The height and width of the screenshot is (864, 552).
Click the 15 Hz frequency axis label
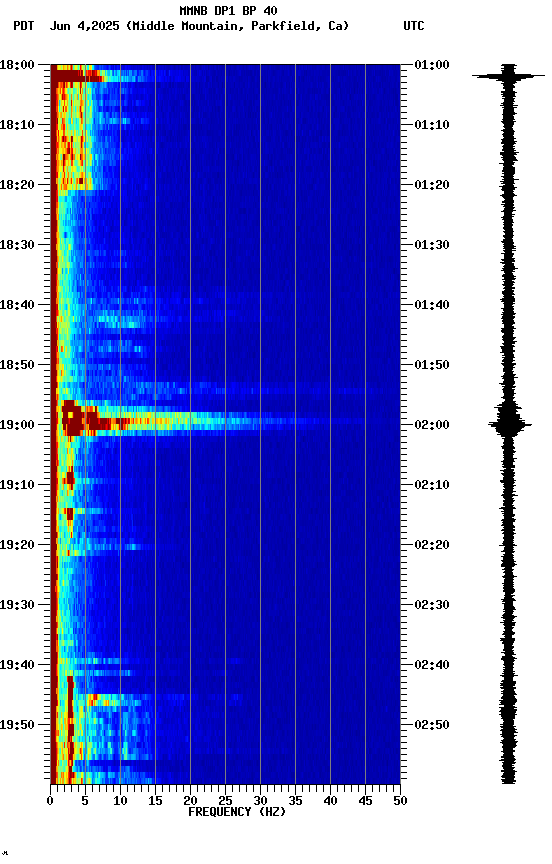[155, 801]
